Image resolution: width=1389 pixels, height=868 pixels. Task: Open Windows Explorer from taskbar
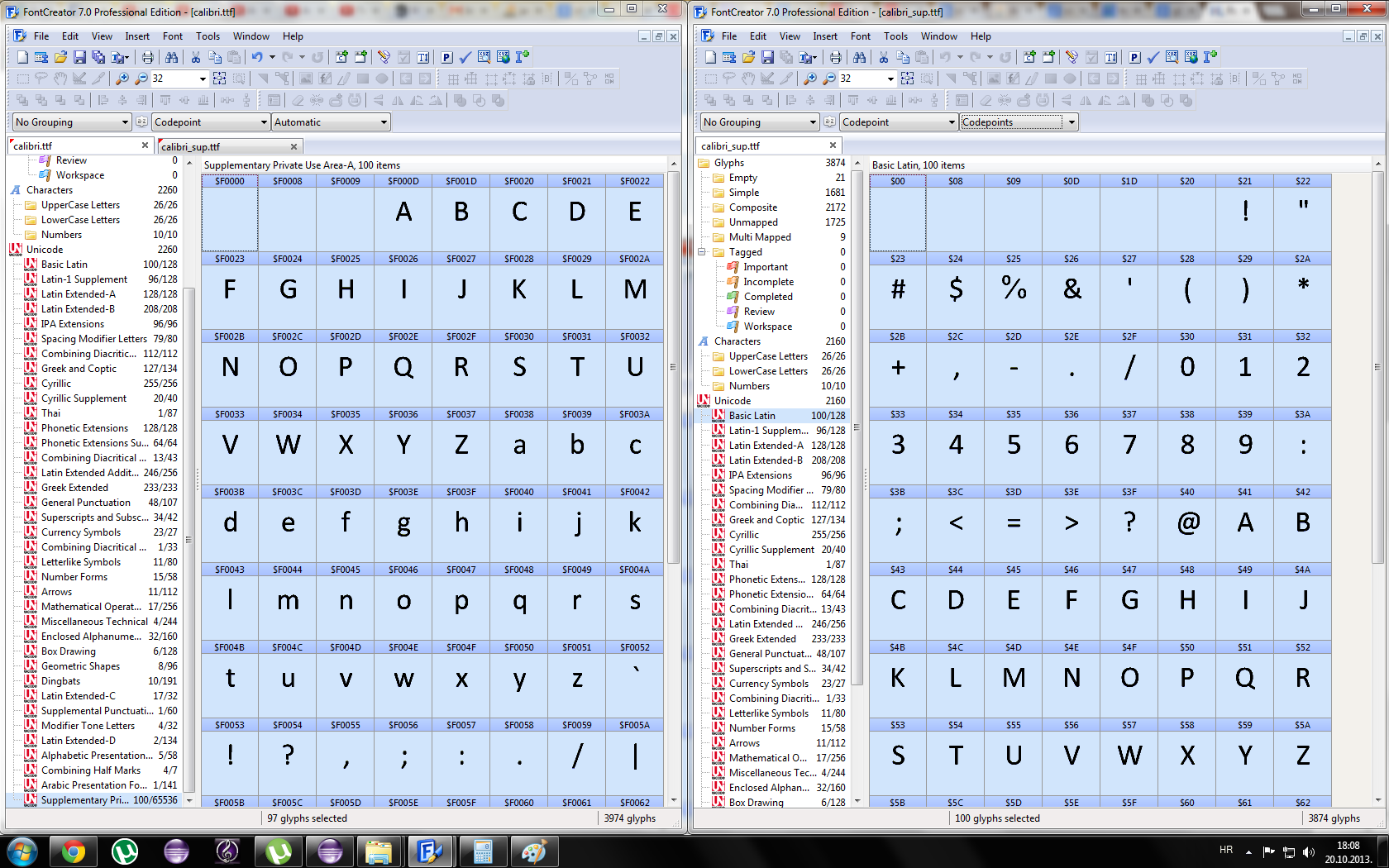pyautogui.click(x=379, y=851)
